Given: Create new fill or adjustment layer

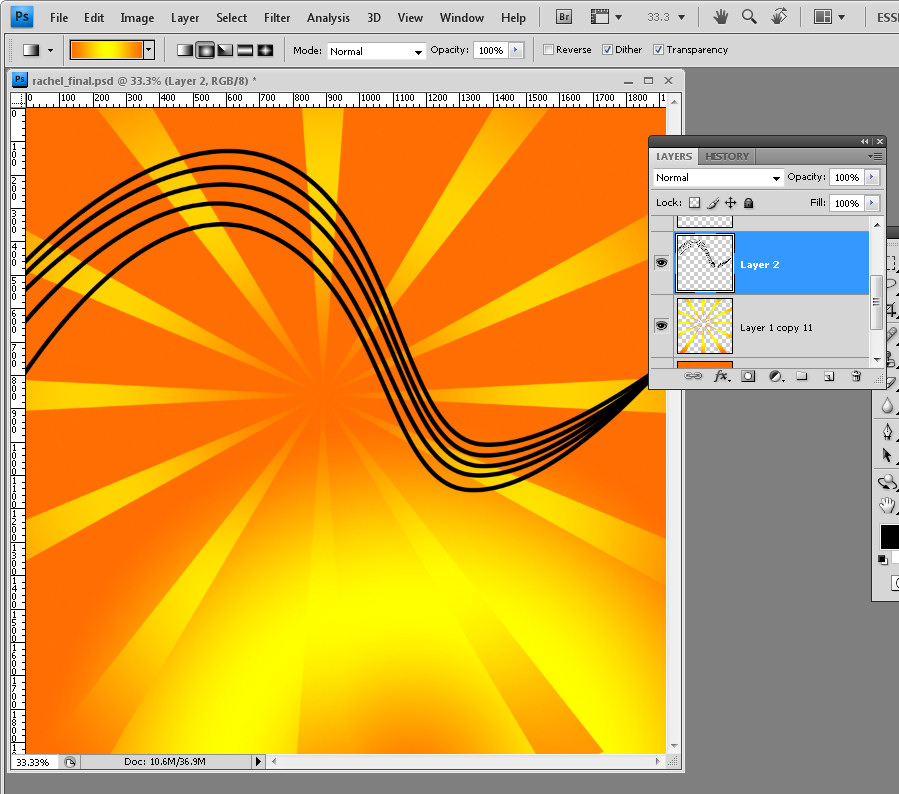Looking at the screenshot, I should pyautogui.click(x=776, y=376).
